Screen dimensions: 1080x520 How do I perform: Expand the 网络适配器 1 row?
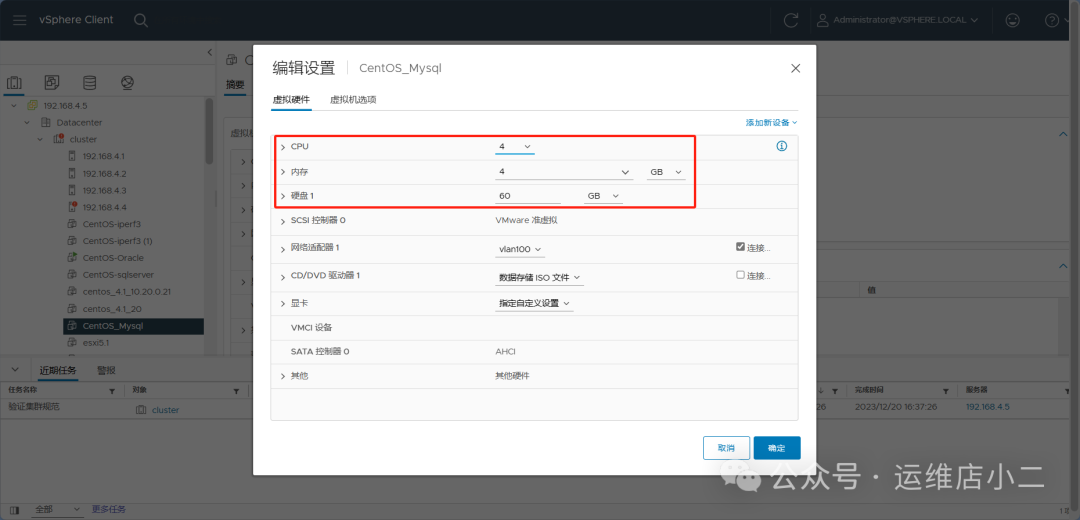(282, 248)
